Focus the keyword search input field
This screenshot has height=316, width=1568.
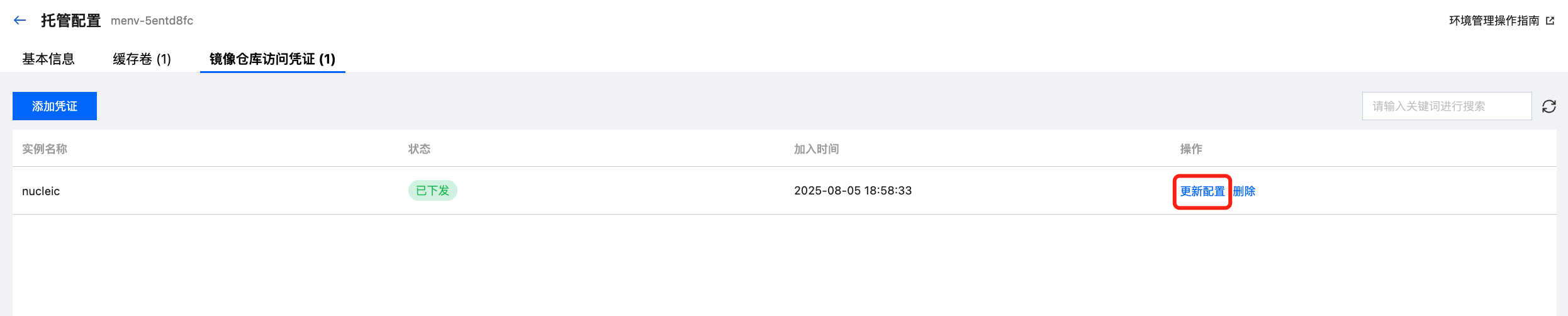pos(1446,106)
